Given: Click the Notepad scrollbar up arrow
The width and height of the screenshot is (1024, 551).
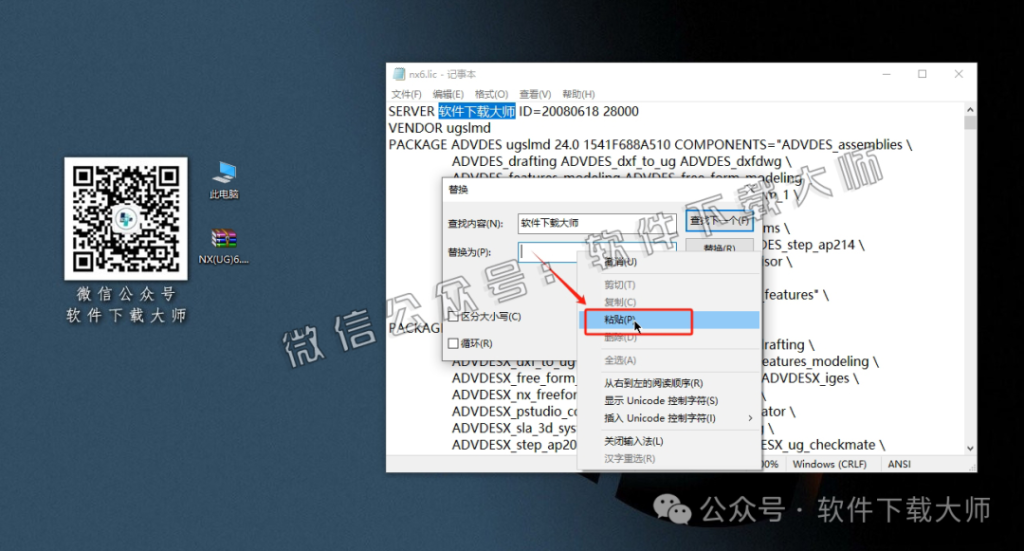Looking at the screenshot, I should pyautogui.click(x=970, y=110).
